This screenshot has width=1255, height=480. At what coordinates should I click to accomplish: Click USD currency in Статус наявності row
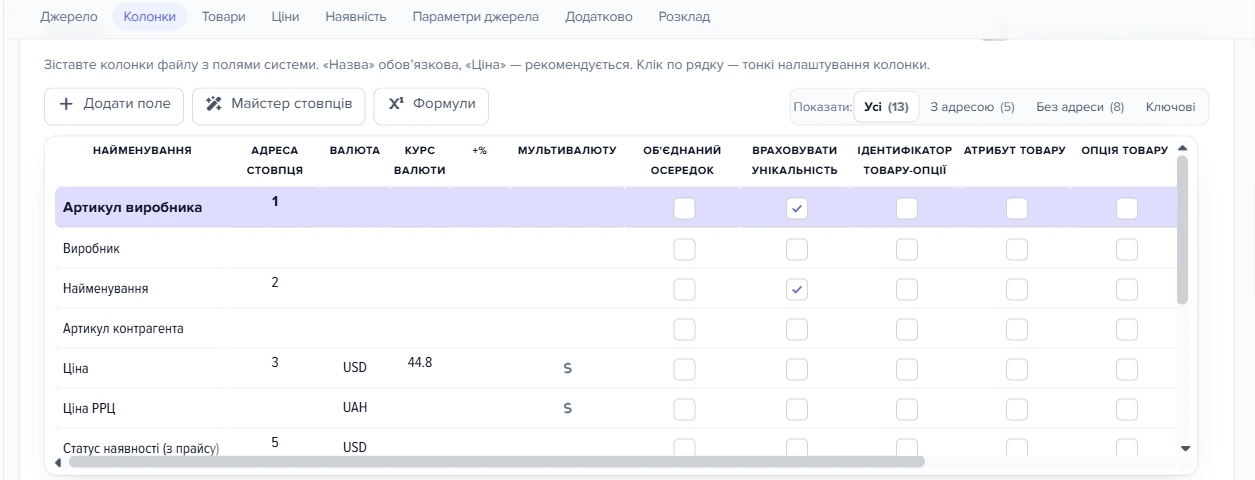click(x=355, y=448)
